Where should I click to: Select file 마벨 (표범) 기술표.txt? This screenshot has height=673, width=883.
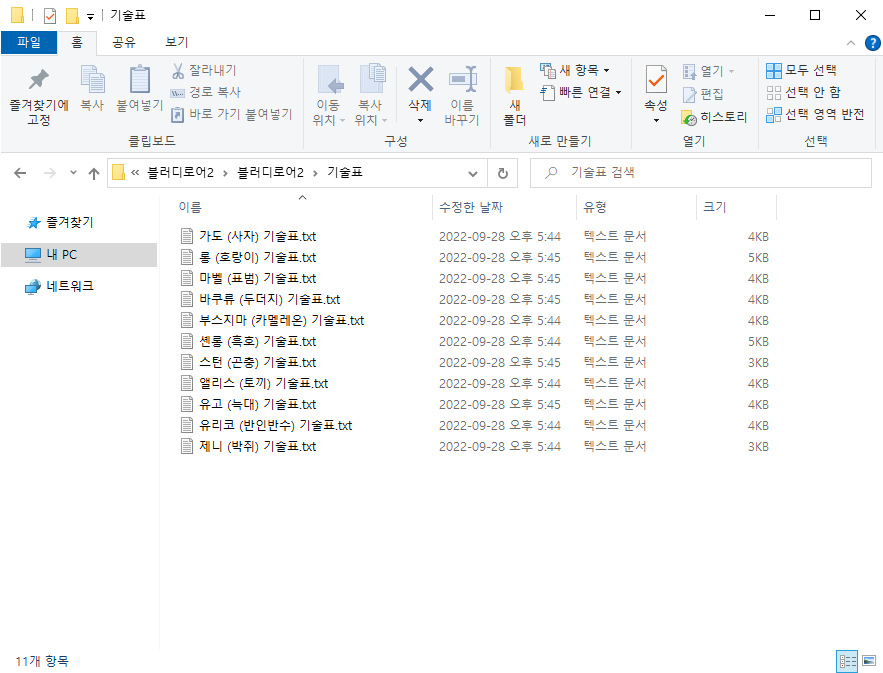tap(257, 278)
